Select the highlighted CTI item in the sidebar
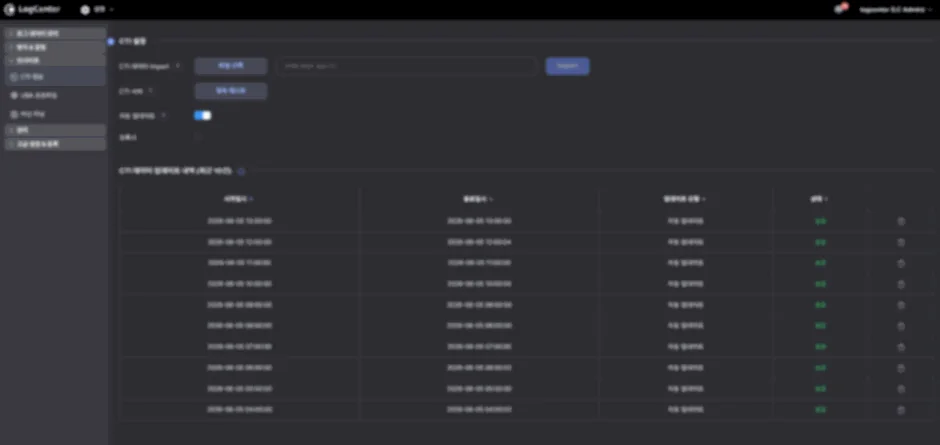 tap(55, 77)
